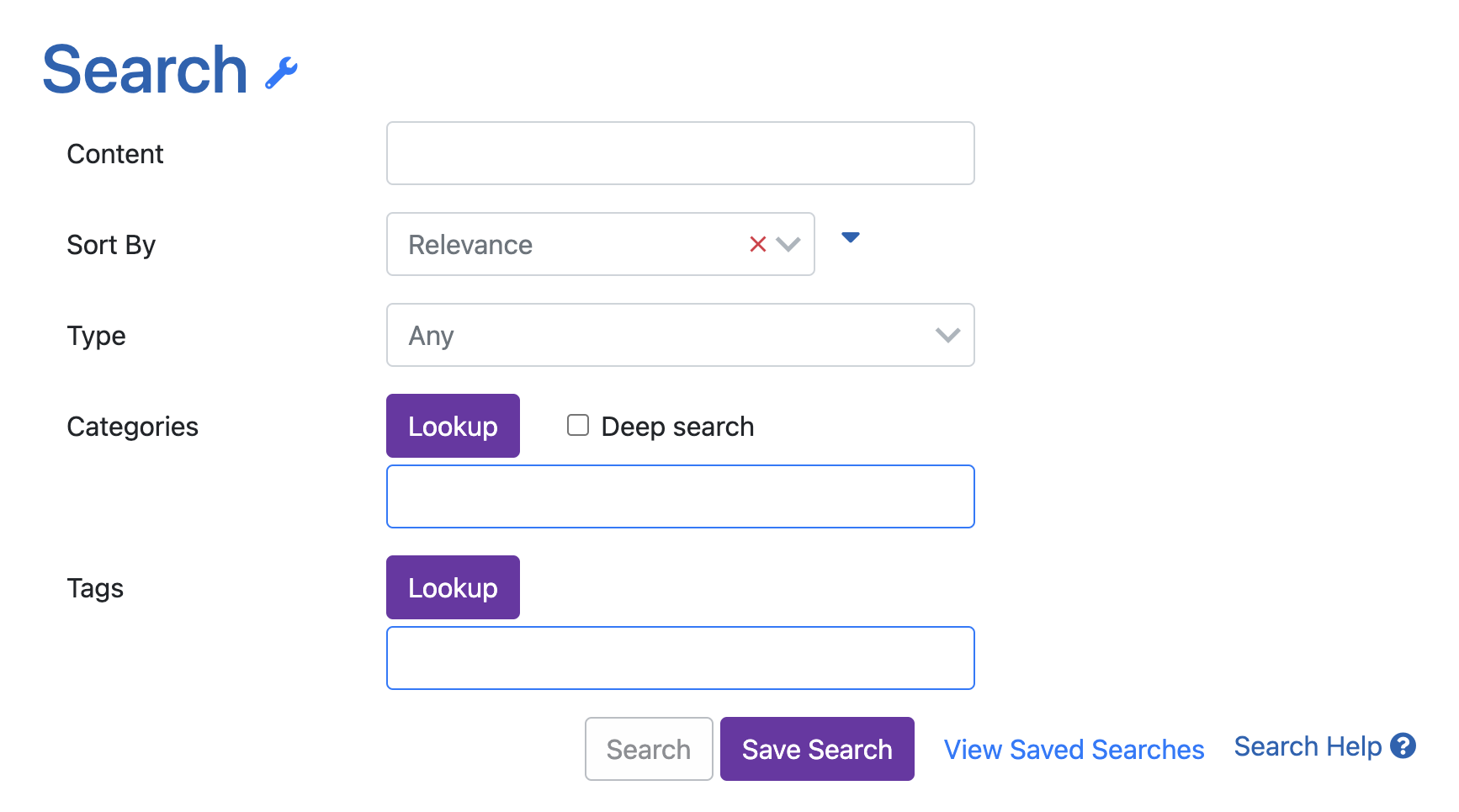Image resolution: width=1459 pixels, height=812 pixels.
Task: Click the Lookup button for Tags
Action: [x=453, y=587]
